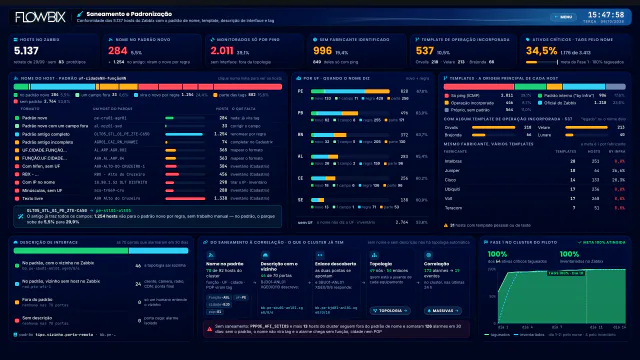The height and width of the screenshot is (360, 640).
Task: Click the Descrição de interface panel icon
Action: click(x=16, y=242)
